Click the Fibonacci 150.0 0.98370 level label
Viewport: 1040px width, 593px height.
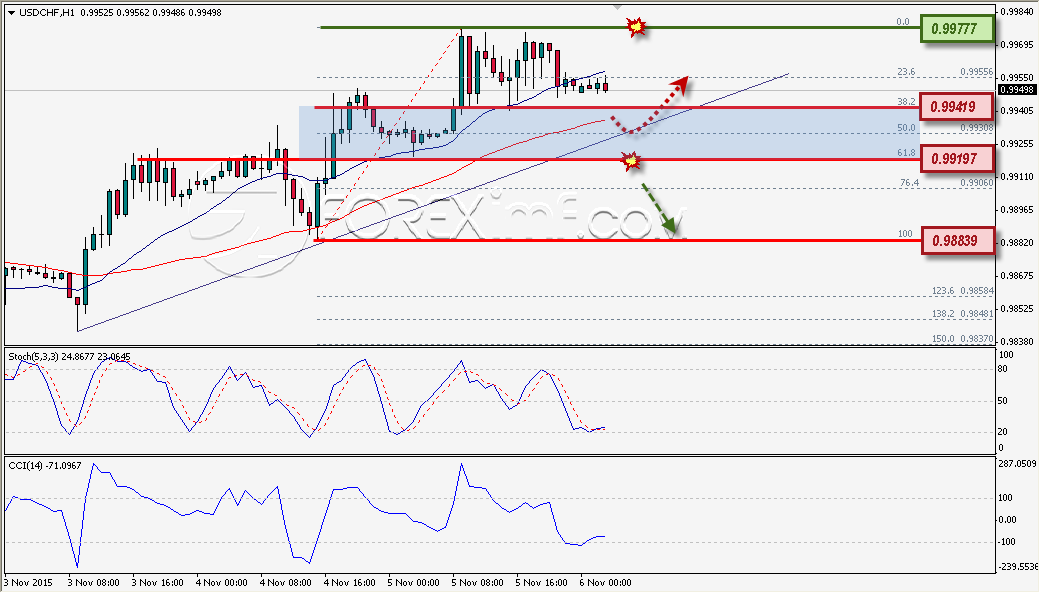[x=963, y=339]
